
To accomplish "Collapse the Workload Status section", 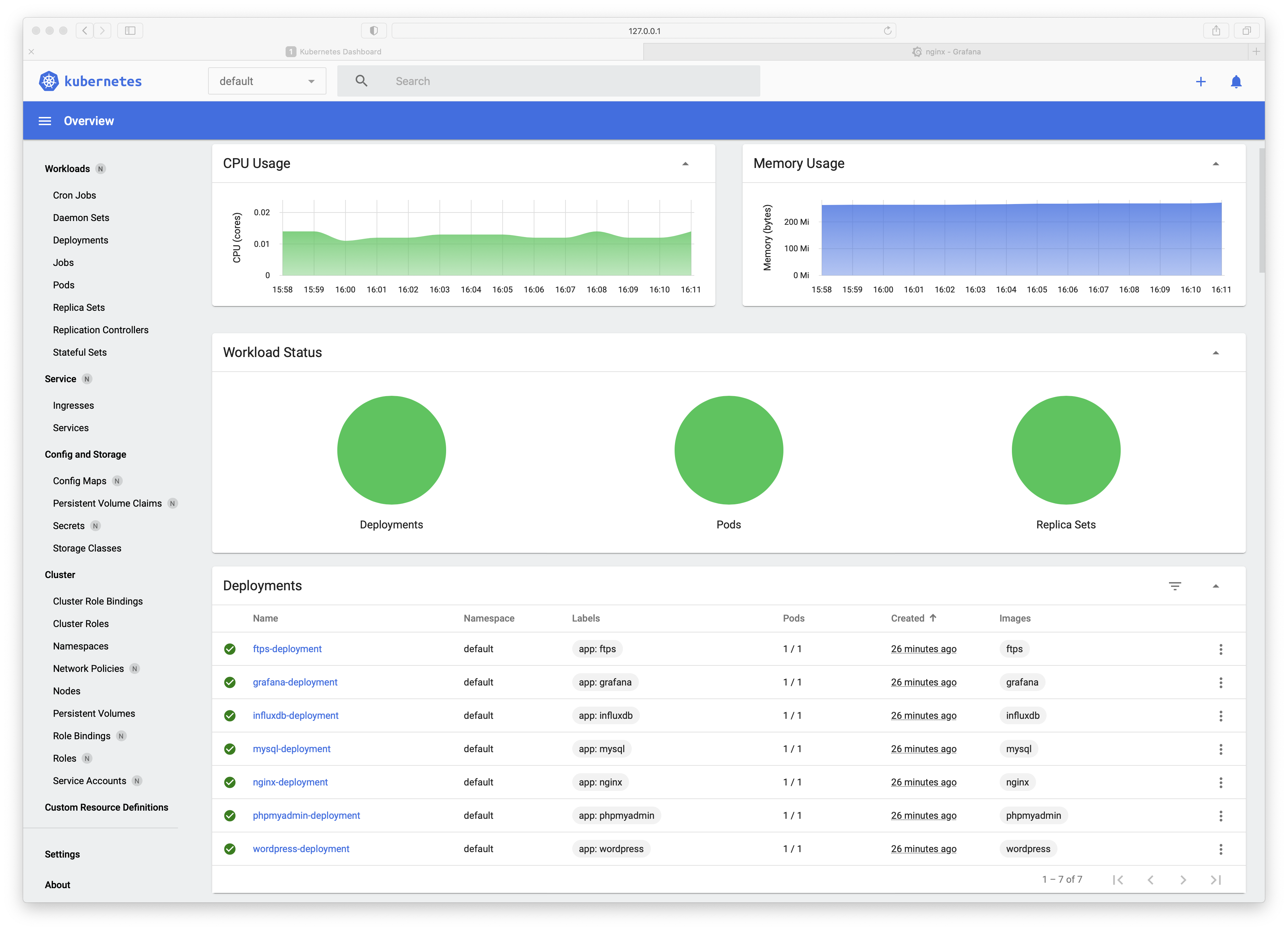I will (x=1215, y=353).
